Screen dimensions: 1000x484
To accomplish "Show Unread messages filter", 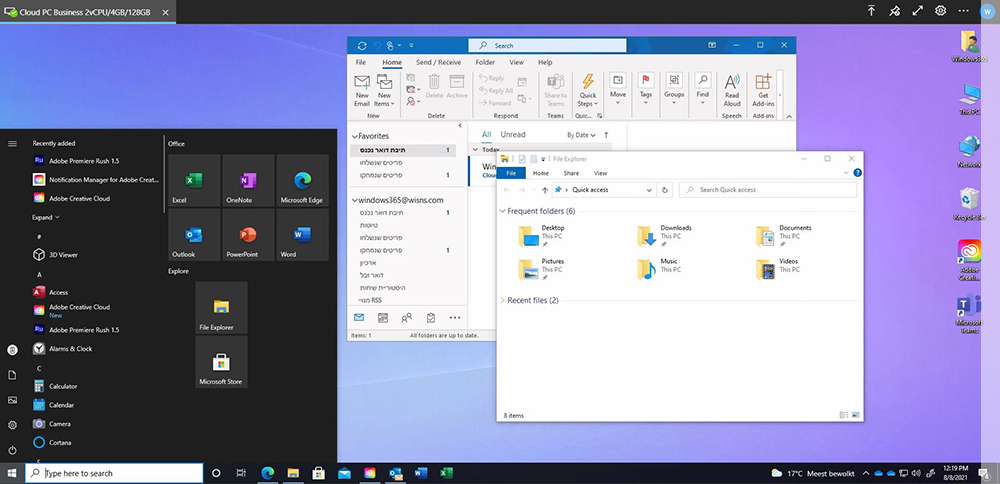I will pos(513,135).
